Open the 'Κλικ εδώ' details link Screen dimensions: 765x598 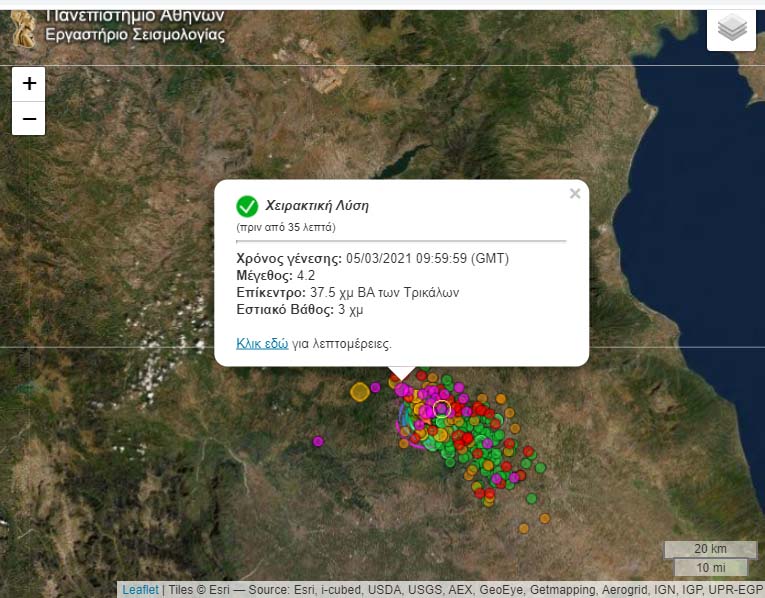click(262, 343)
